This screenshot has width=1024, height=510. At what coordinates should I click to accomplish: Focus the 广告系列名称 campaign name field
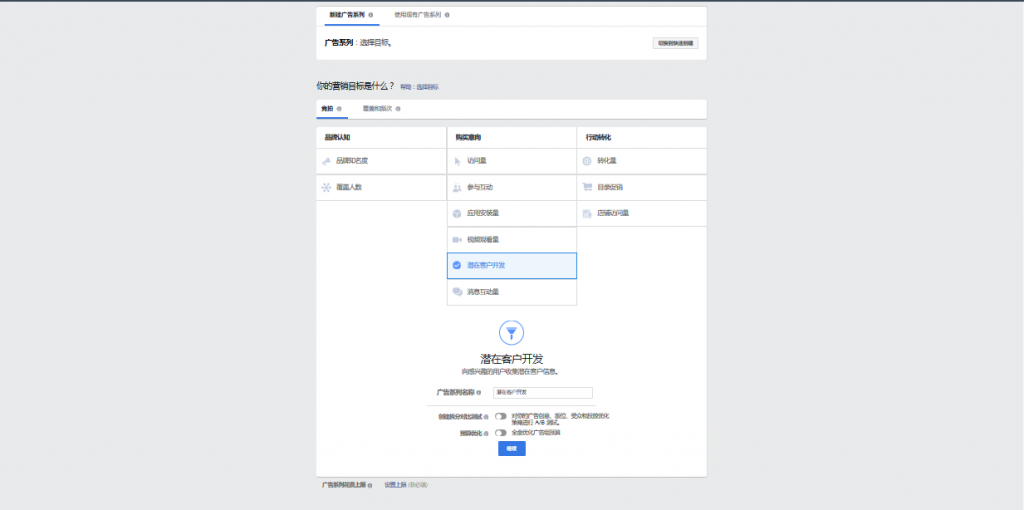coord(543,392)
